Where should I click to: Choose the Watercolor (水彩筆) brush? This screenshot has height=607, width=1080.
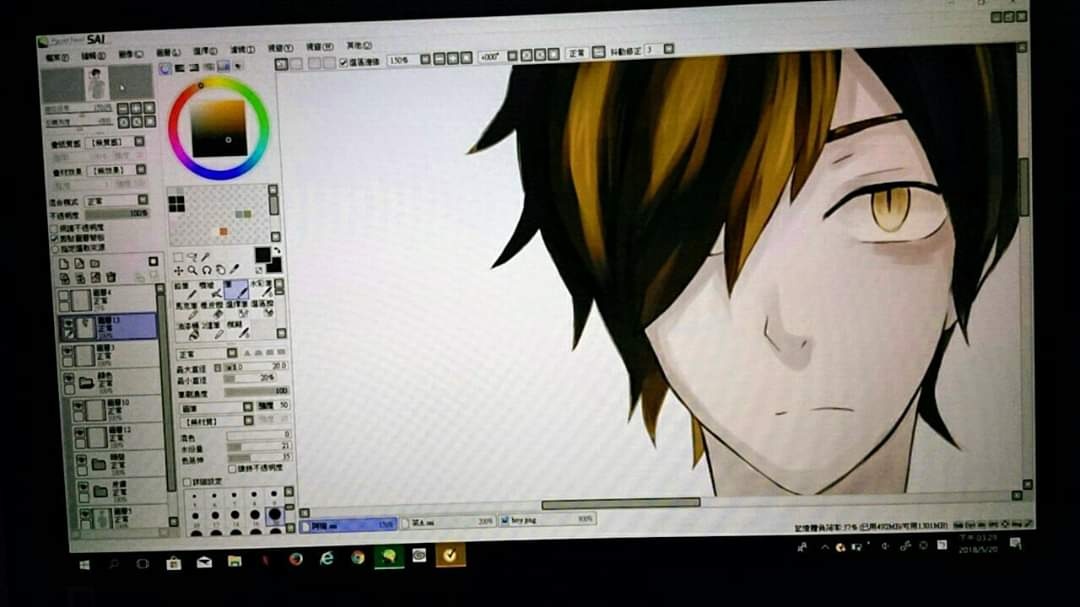(x=260, y=289)
